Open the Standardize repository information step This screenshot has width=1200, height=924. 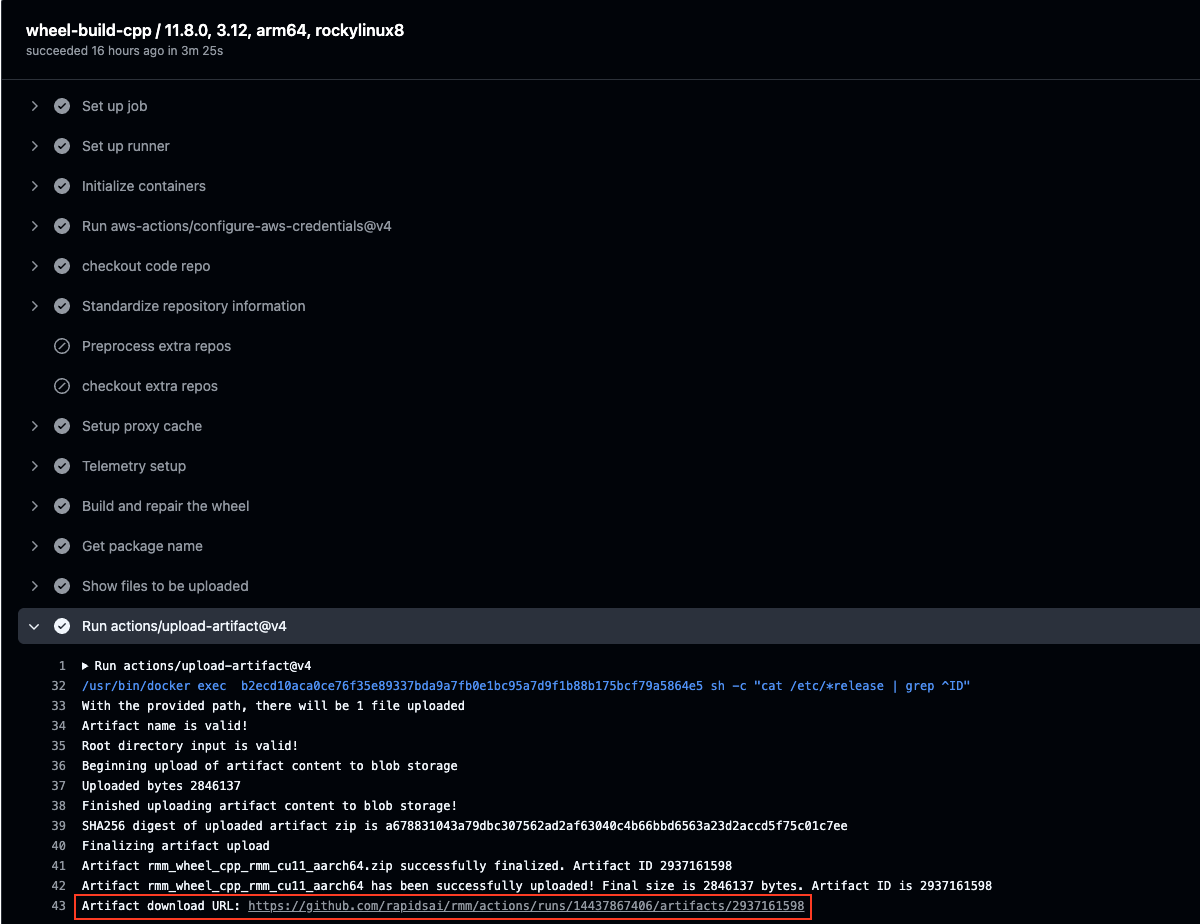click(193, 306)
